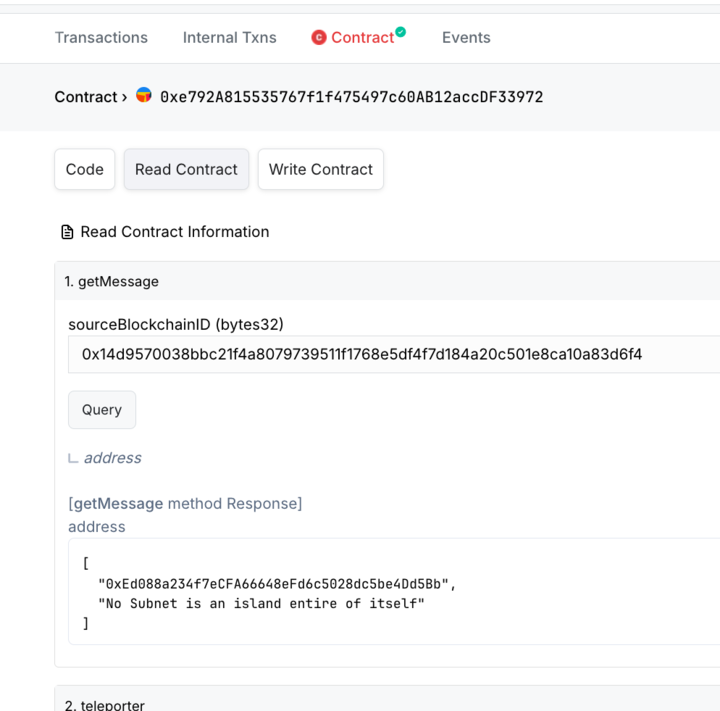Click the [getMessage method Response] text
Image resolution: width=720 pixels, height=711 pixels.
coord(185,503)
